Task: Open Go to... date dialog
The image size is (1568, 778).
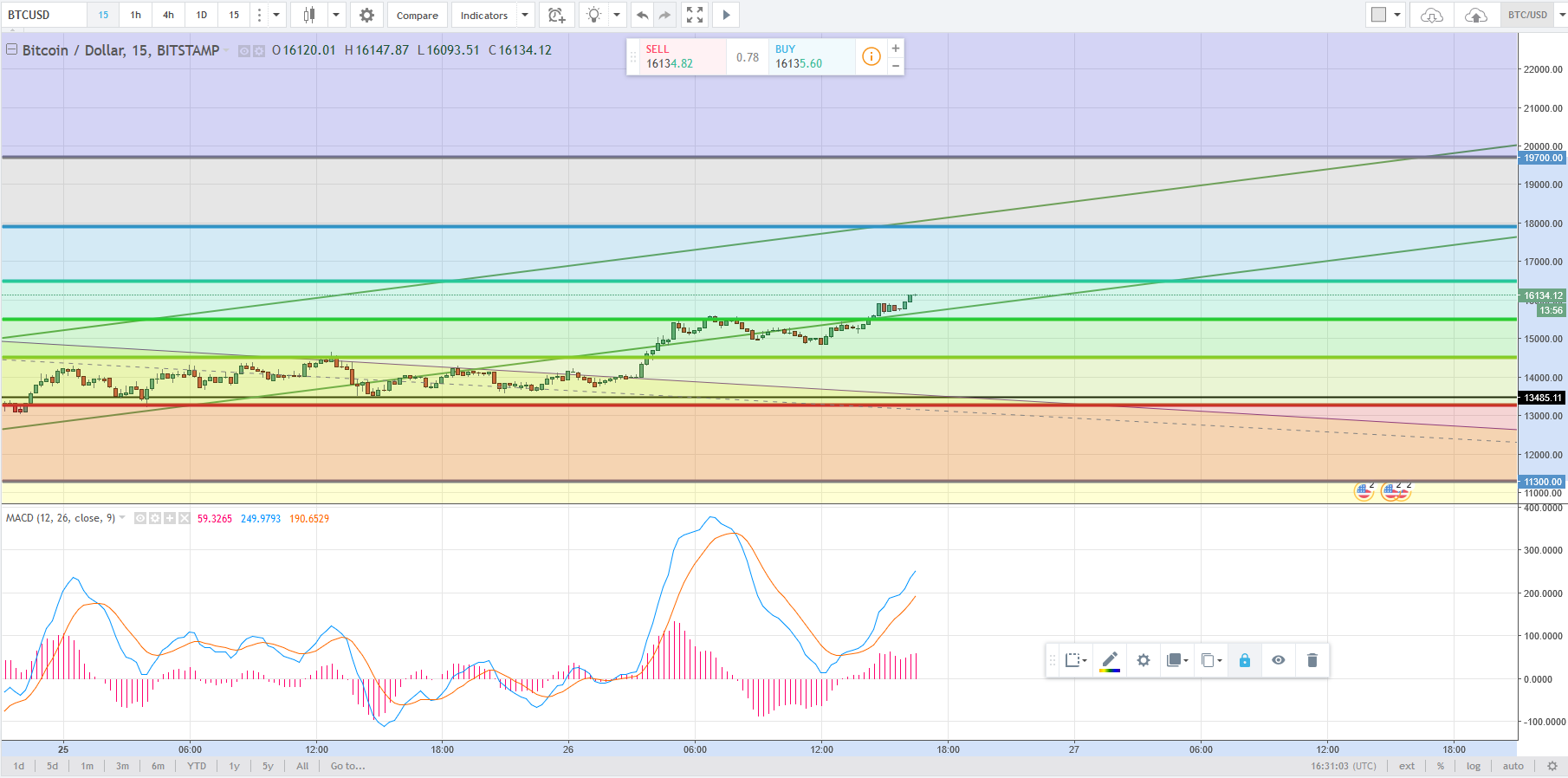Action: [348, 766]
